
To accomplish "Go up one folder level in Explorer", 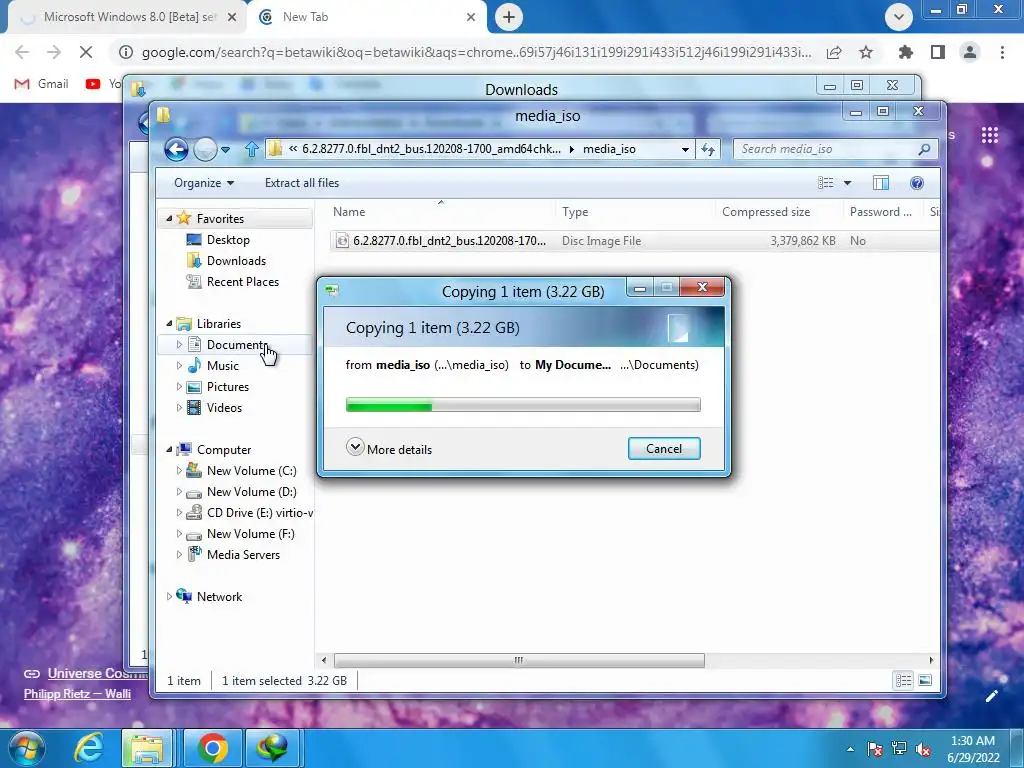I will click(252, 150).
